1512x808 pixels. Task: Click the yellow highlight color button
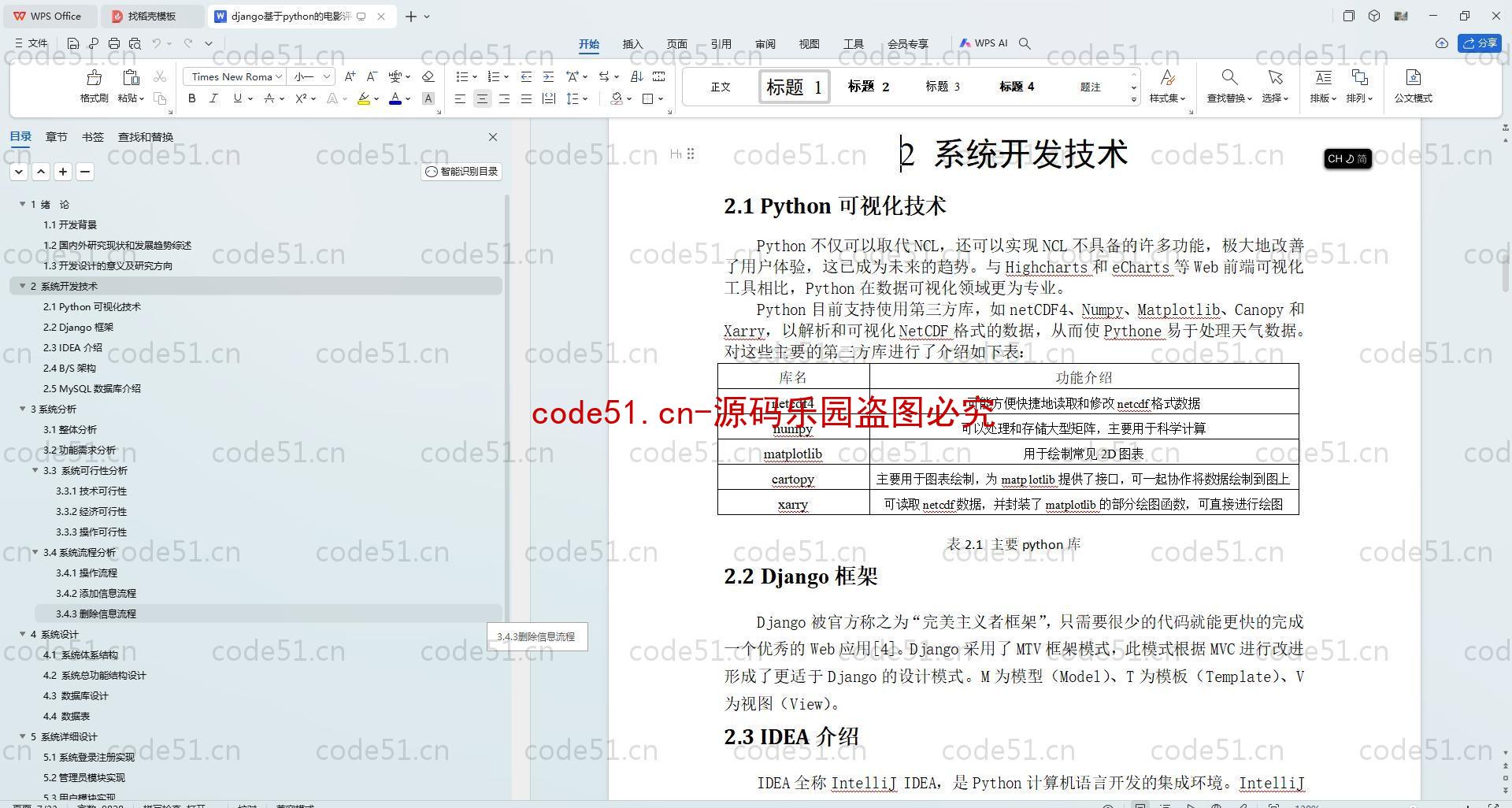point(363,98)
